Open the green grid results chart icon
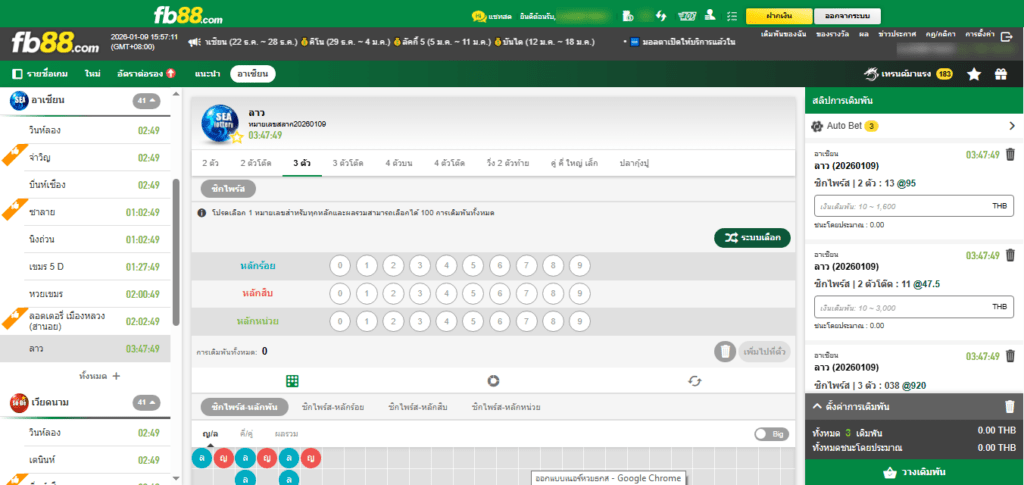1024x485 pixels. point(292,381)
